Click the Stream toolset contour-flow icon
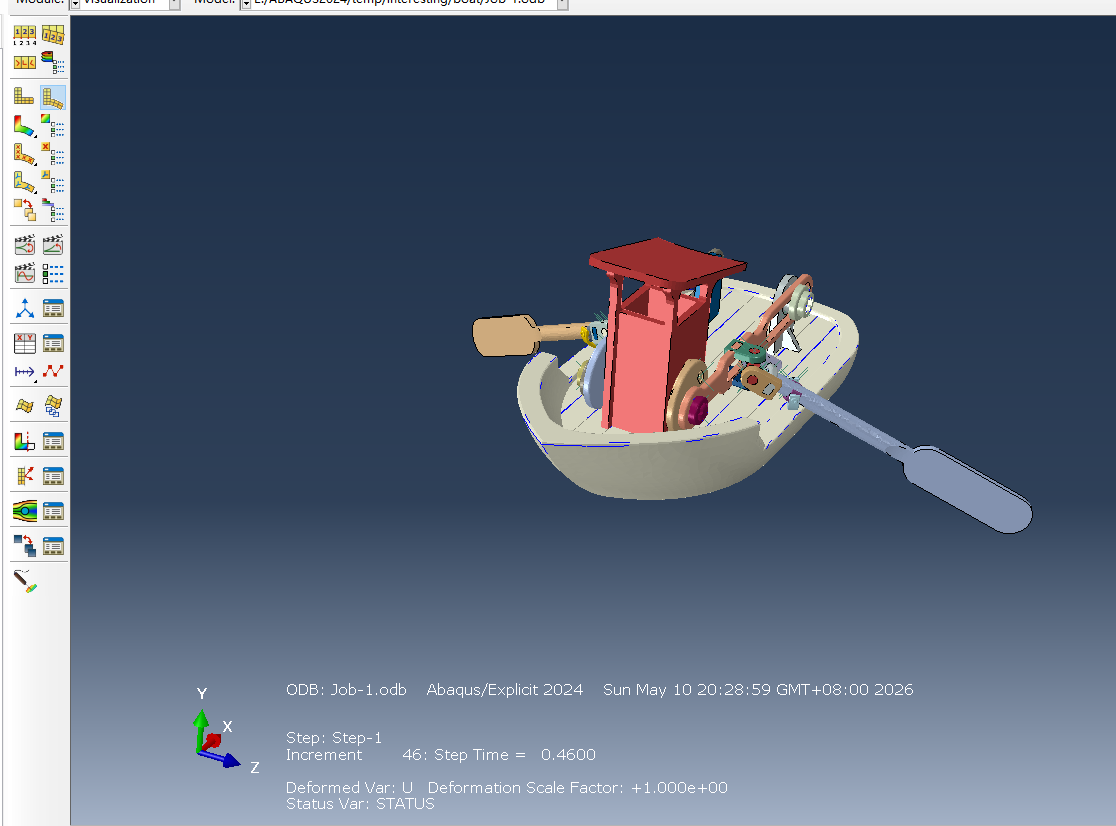The height and width of the screenshot is (826, 1116). point(24,511)
